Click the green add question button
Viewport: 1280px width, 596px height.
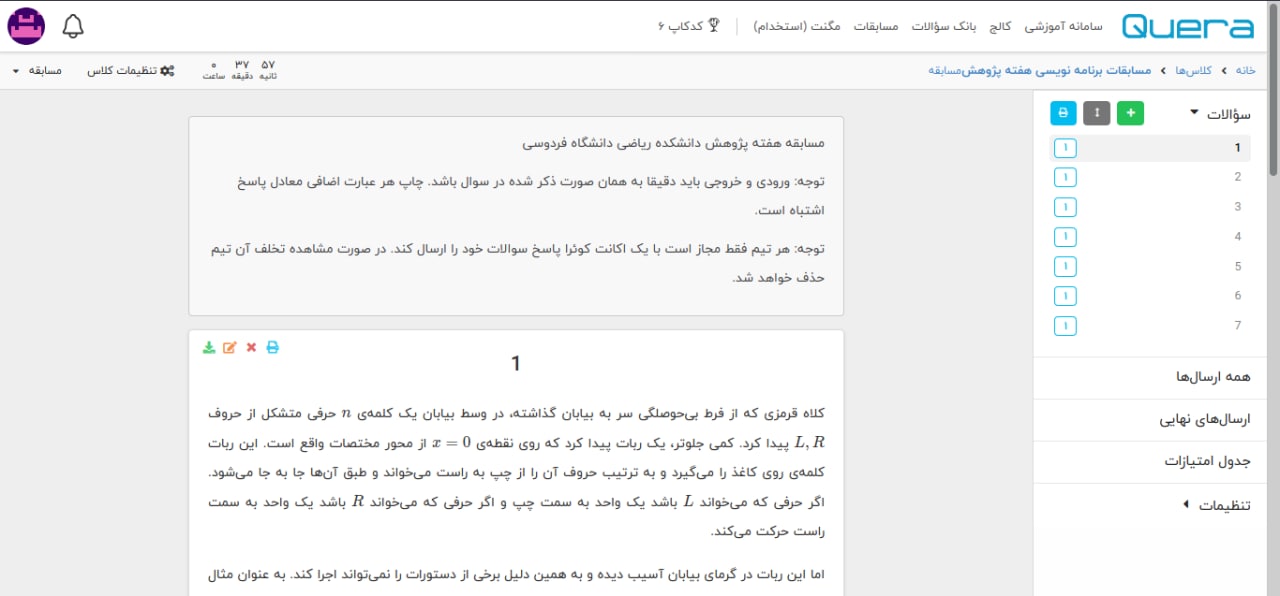coord(1130,114)
